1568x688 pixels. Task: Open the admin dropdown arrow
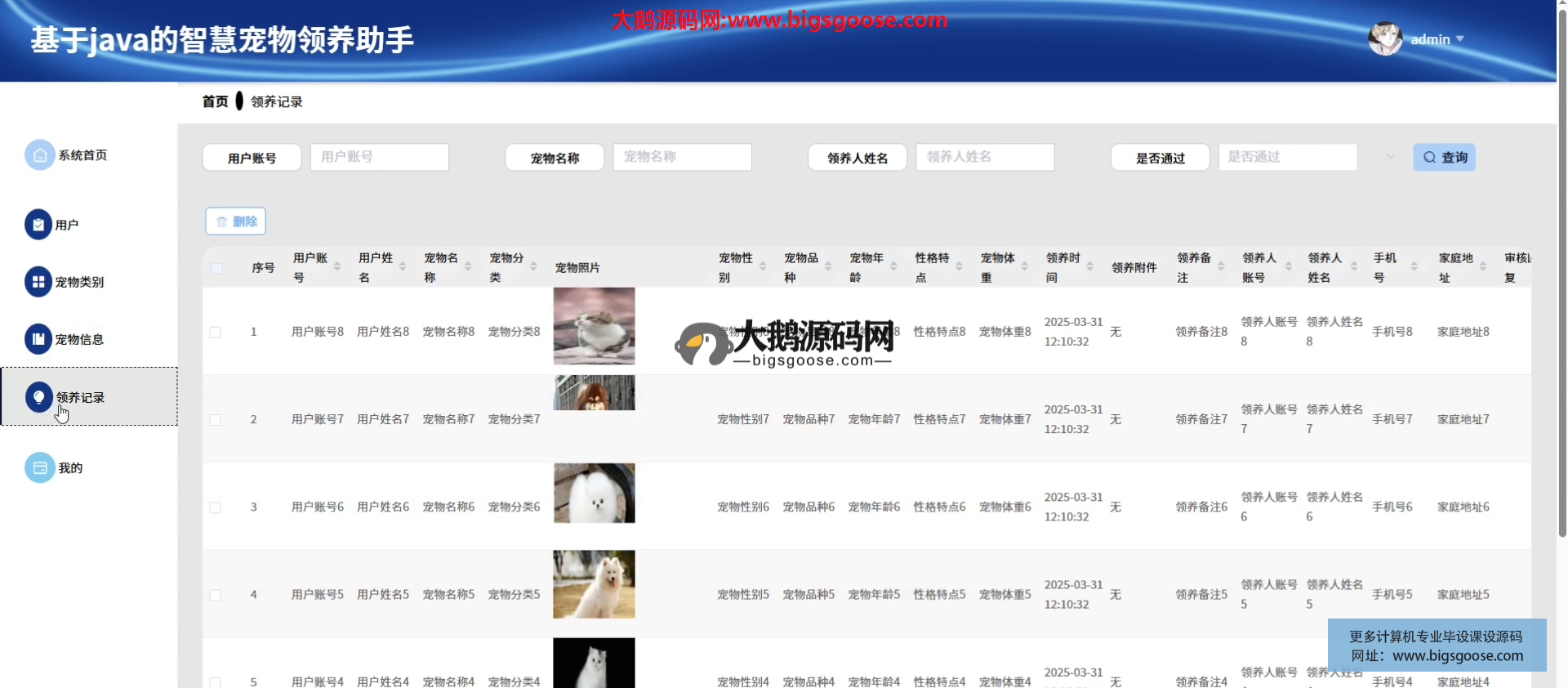tap(1460, 39)
